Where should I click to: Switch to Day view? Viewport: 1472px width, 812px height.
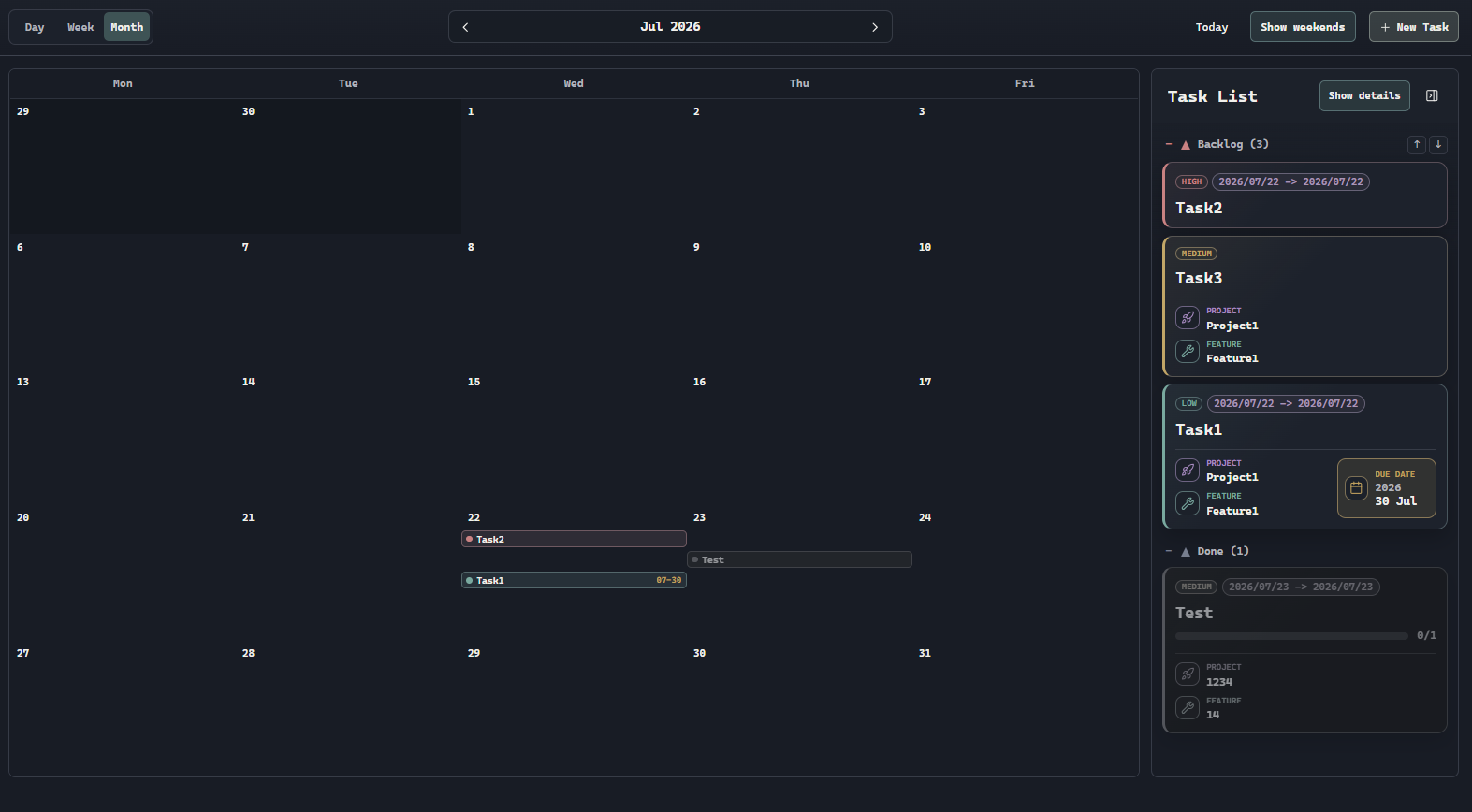click(x=35, y=27)
